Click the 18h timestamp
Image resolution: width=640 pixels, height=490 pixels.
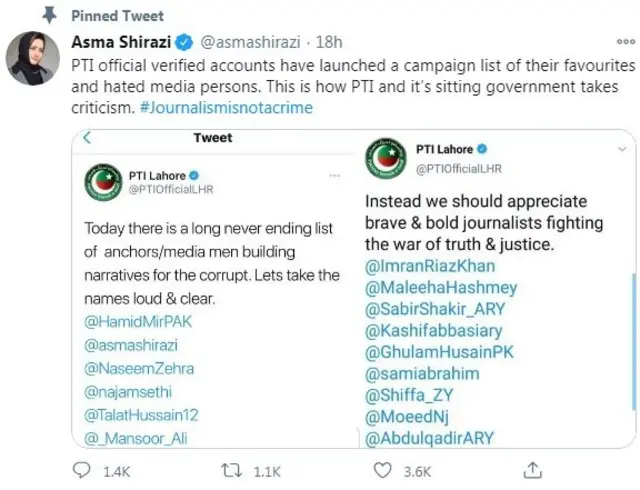[327, 43]
